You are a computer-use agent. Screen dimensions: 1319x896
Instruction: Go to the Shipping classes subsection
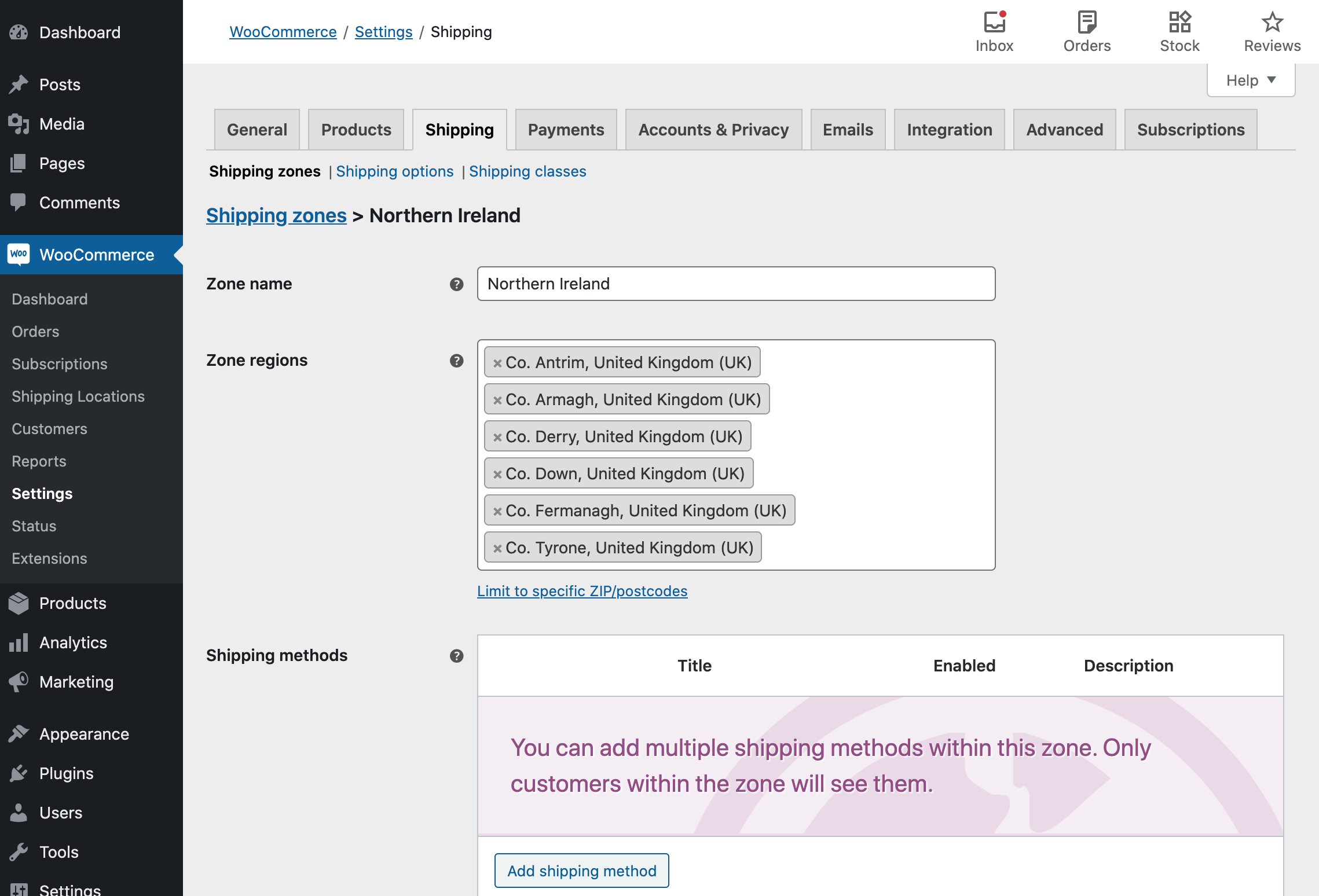click(x=527, y=171)
